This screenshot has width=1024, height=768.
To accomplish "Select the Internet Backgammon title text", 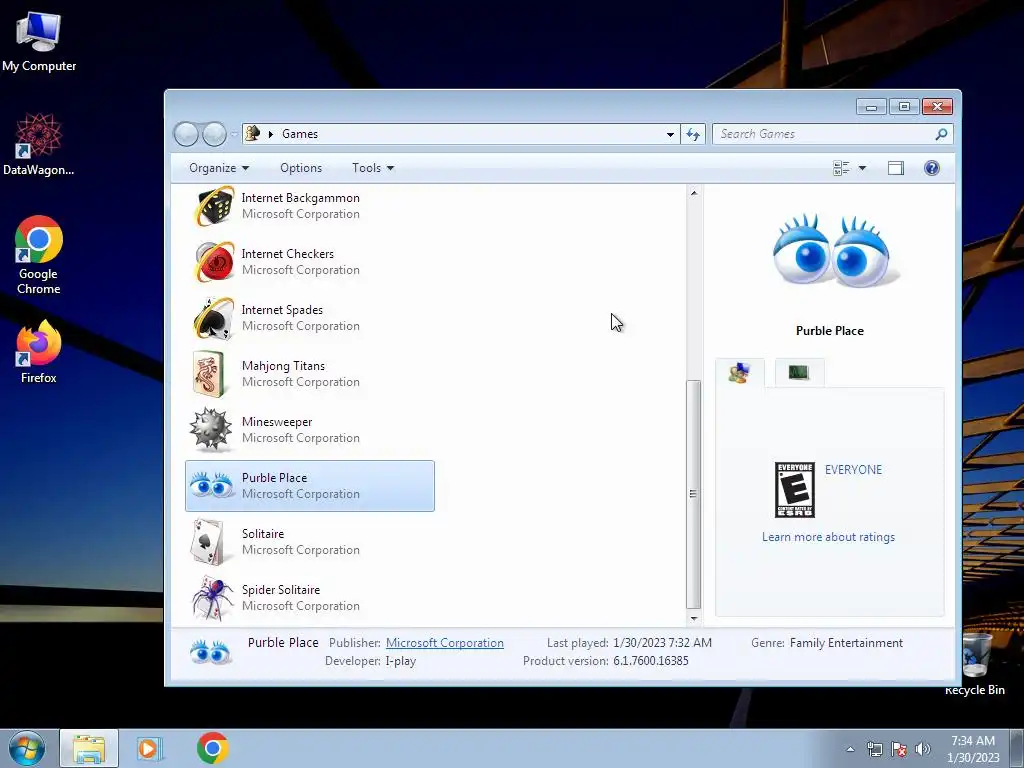I will (300, 198).
